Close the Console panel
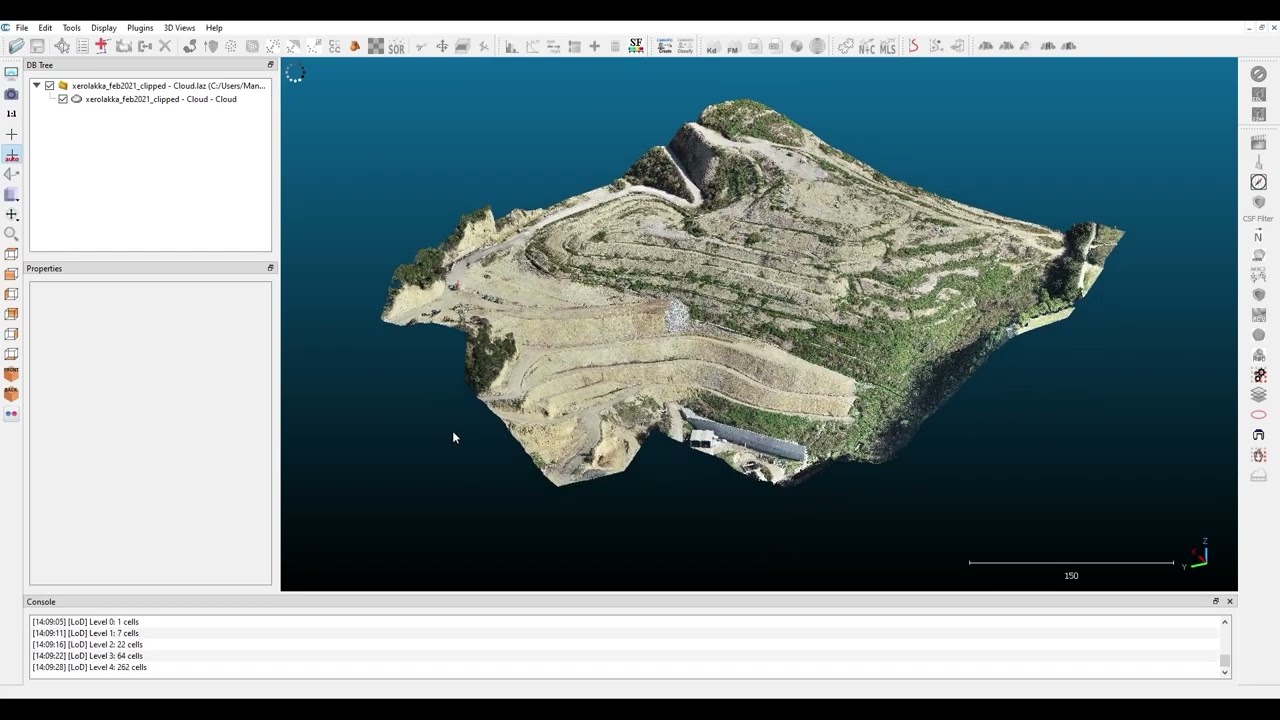This screenshot has height=720, width=1280. 1230,601
